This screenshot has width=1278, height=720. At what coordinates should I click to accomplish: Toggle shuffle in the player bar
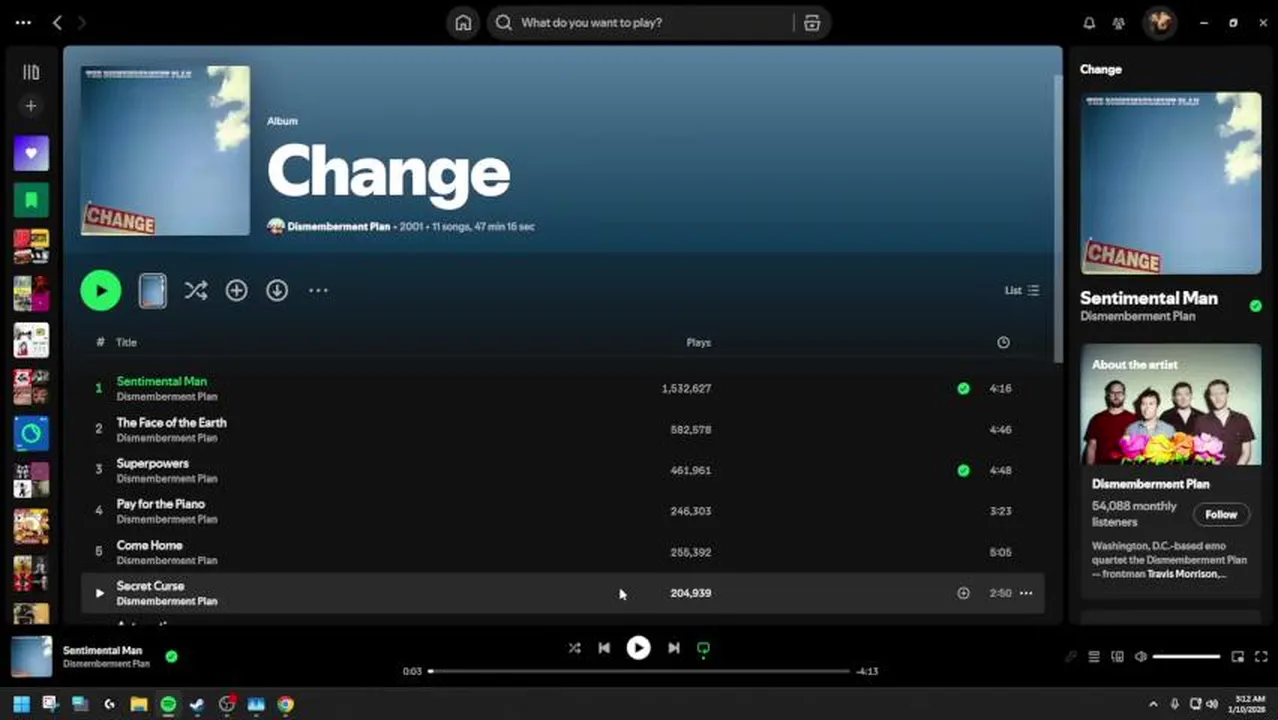pos(574,648)
